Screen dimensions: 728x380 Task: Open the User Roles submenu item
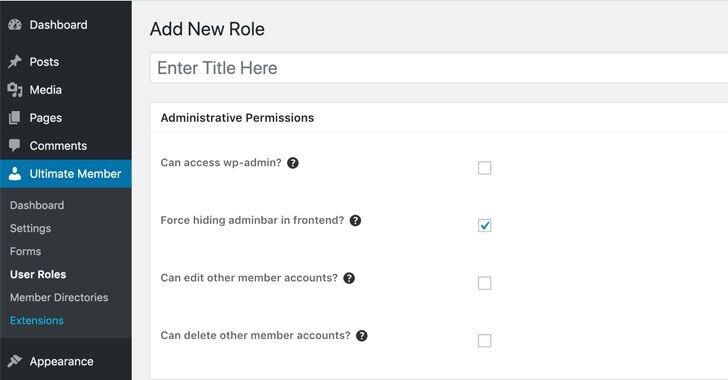point(38,275)
